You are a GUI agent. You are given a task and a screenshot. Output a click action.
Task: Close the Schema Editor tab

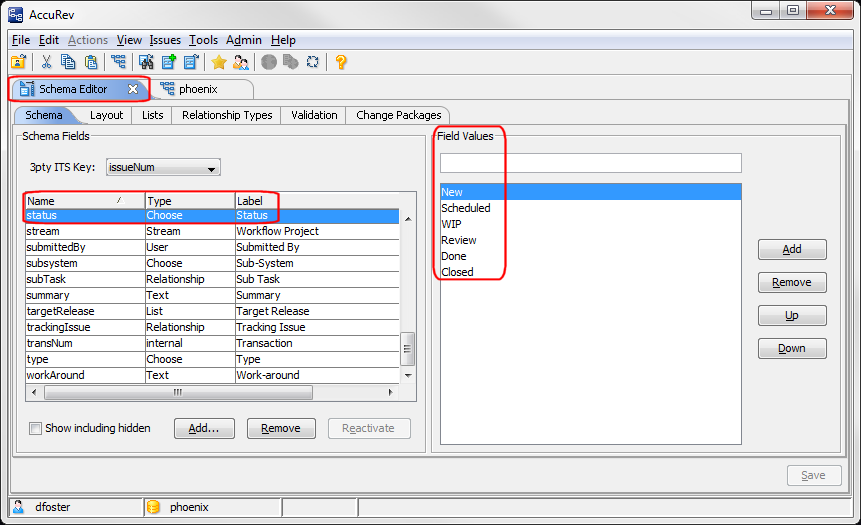133,89
